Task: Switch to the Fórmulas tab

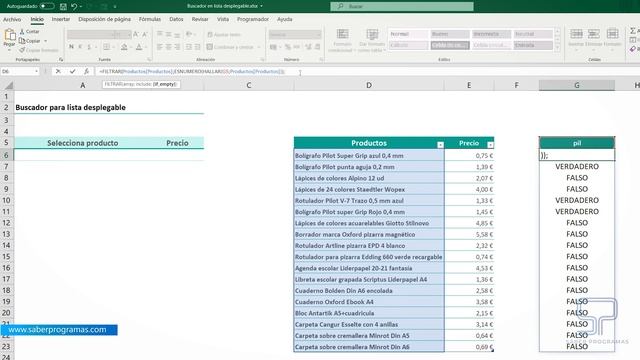Action: [x=150, y=19]
